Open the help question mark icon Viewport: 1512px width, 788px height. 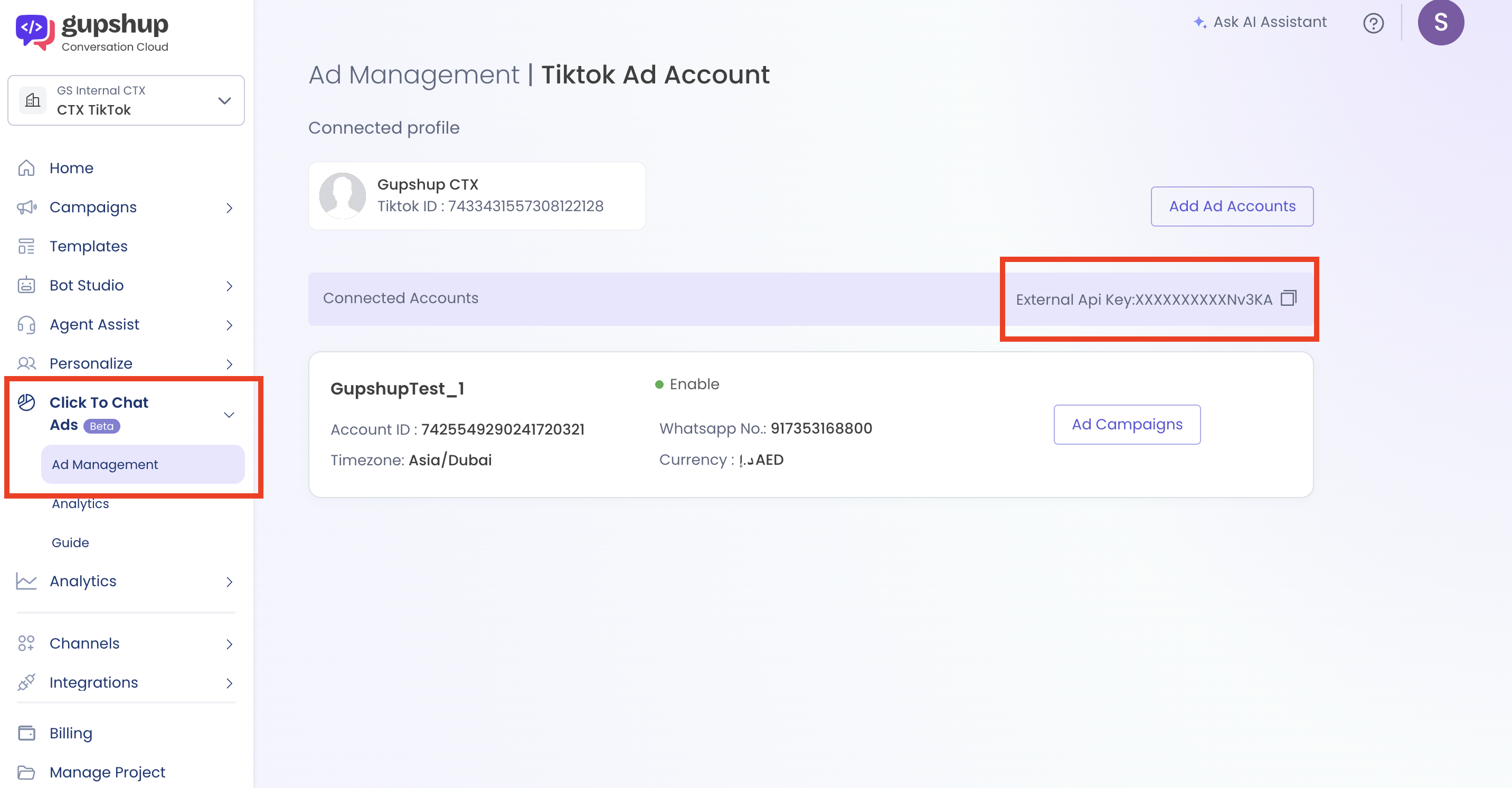tap(1373, 23)
